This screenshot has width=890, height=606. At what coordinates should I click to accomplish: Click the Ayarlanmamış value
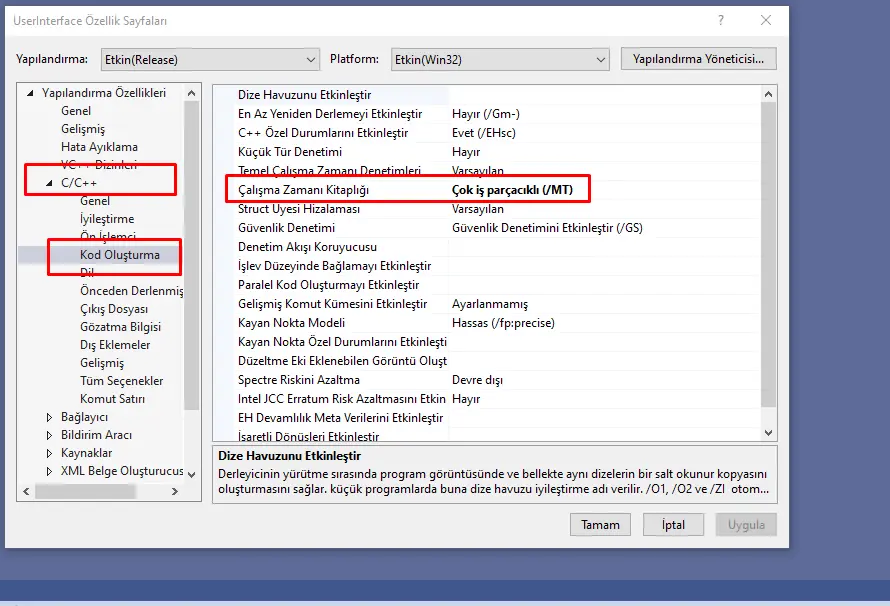tap(490, 304)
